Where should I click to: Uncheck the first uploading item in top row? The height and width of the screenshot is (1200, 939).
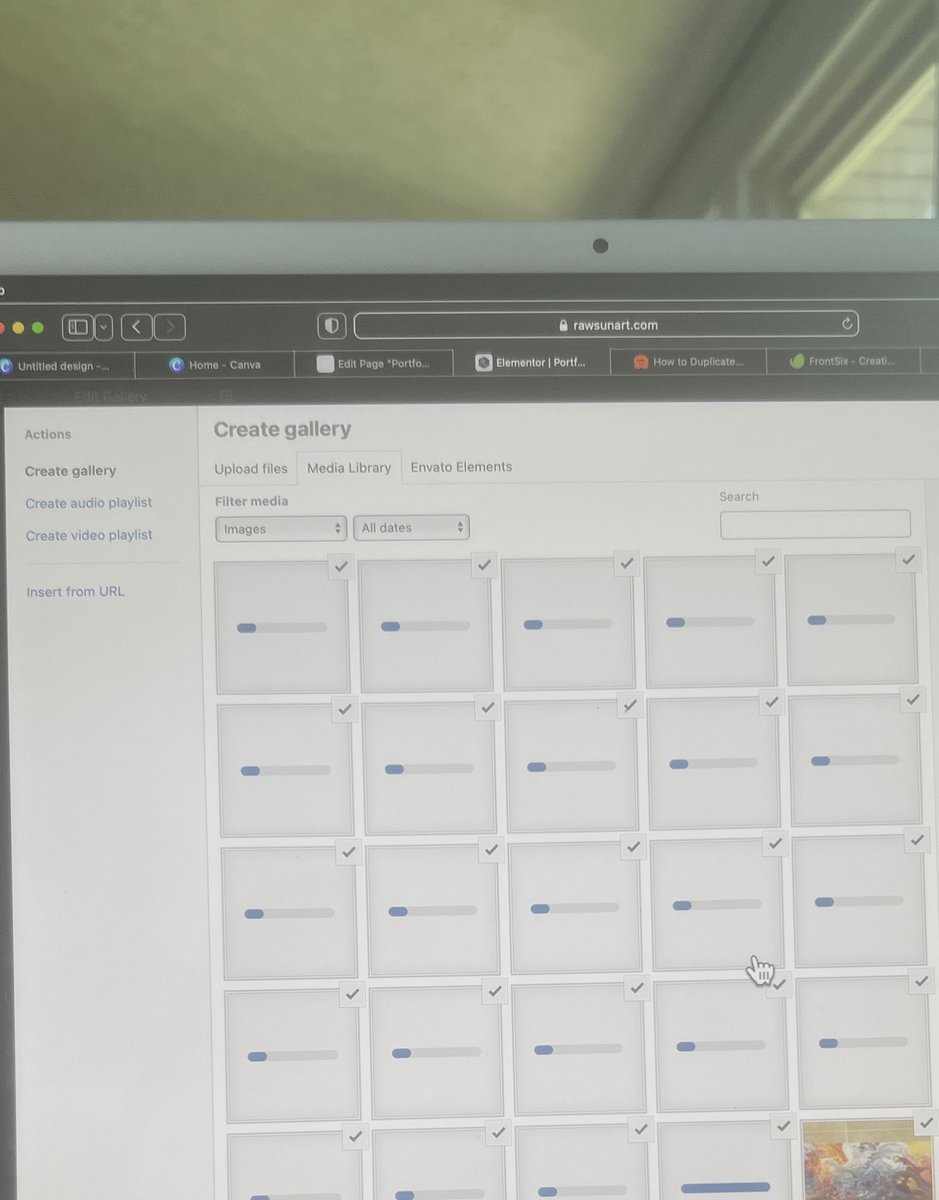(341, 567)
